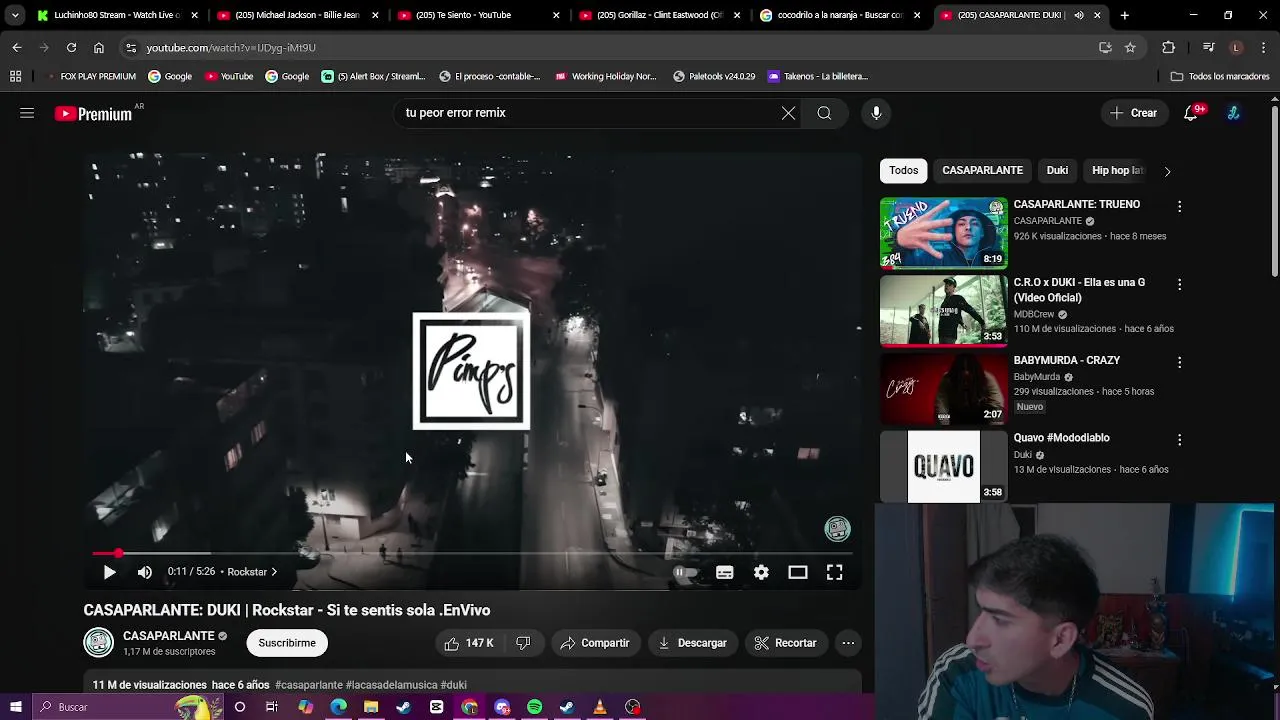The width and height of the screenshot is (1280, 720).
Task: Reload the page in browser toolbar
Action: (x=71, y=47)
